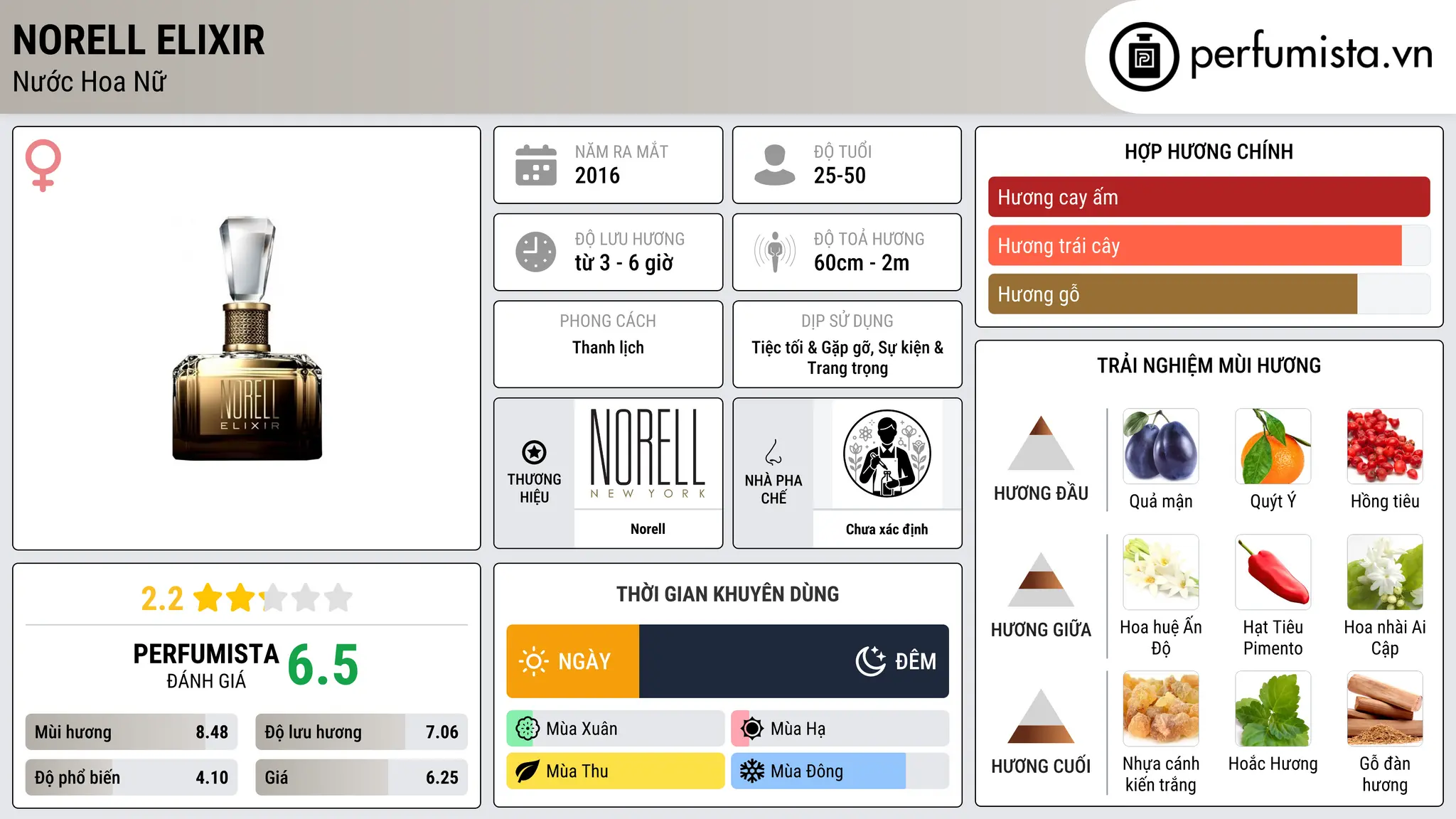Click the Hương đầu pyramid icon

[x=1042, y=443]
